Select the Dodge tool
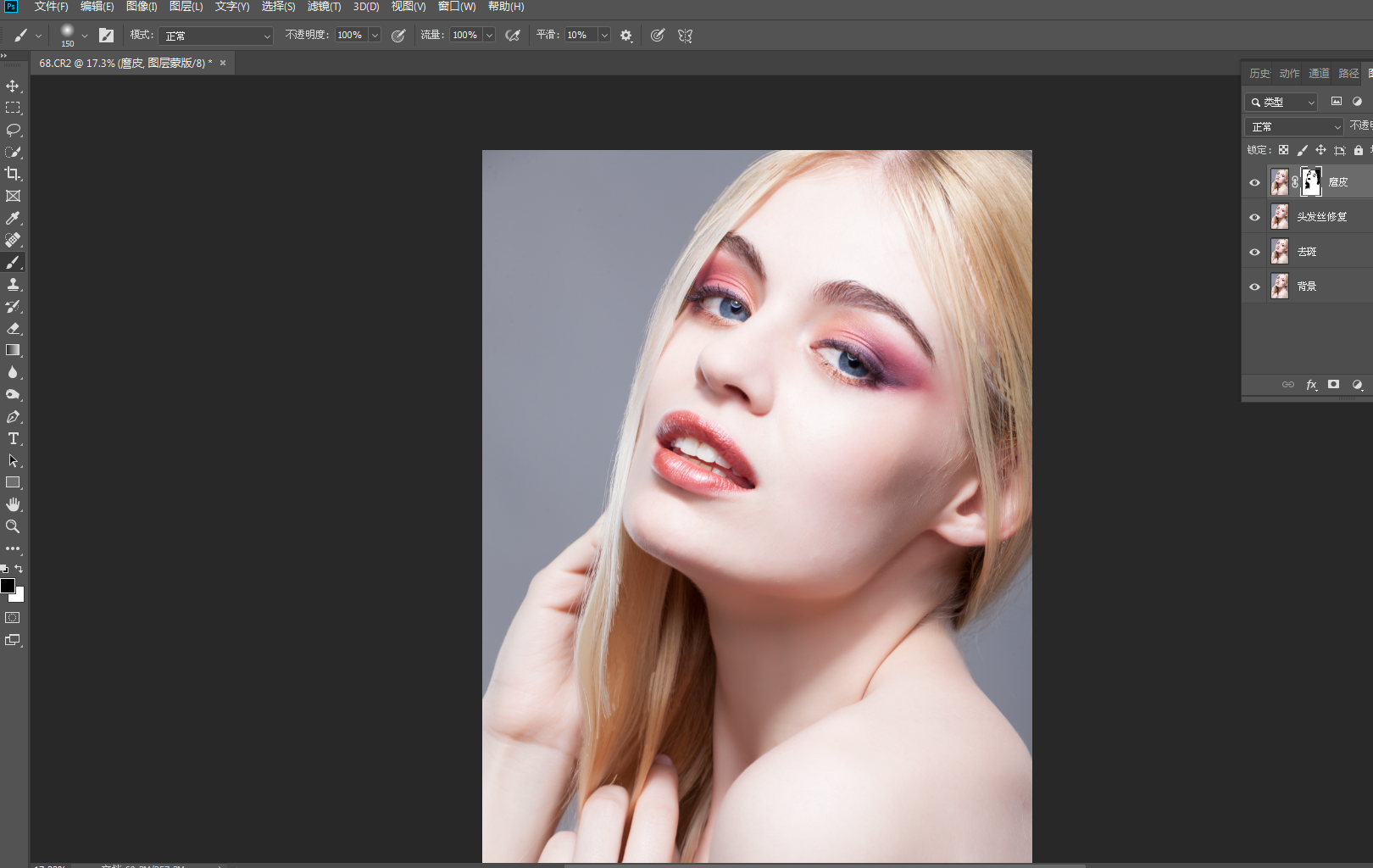This screenshot has height=868, width=1373. 13,394
